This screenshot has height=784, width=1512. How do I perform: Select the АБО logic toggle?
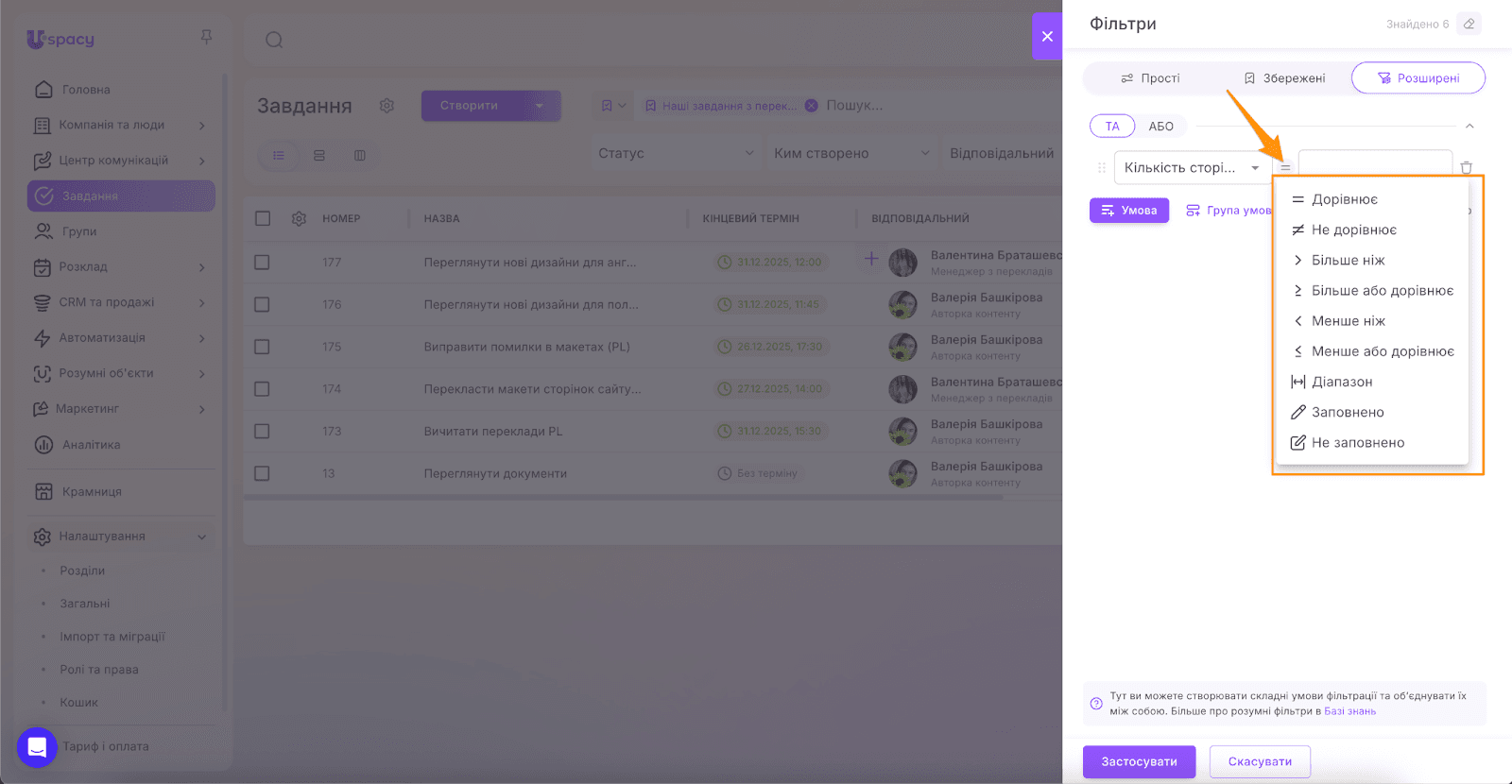click(x=1161, y=127)
